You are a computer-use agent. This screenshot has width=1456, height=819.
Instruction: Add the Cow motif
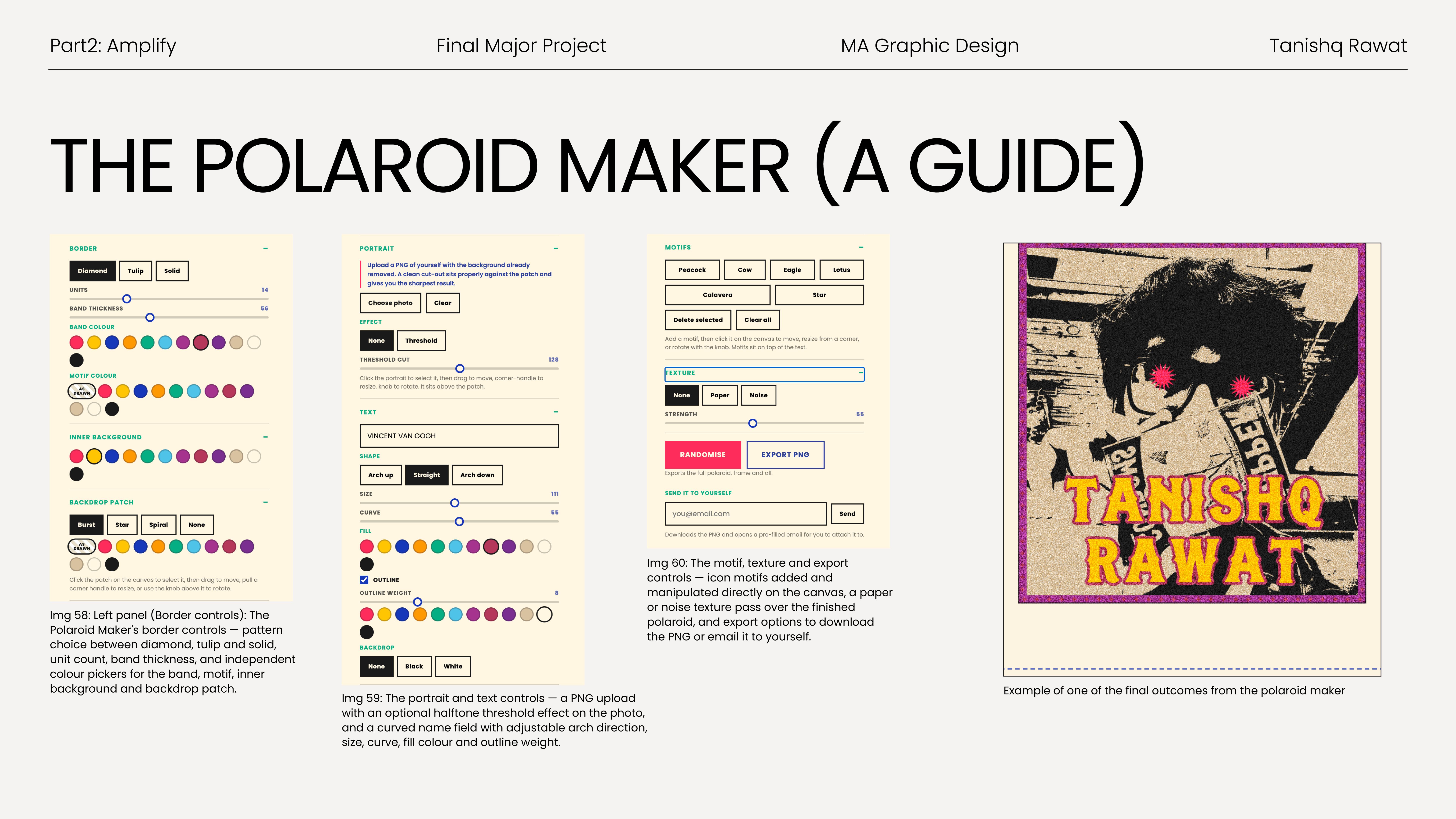745,270
